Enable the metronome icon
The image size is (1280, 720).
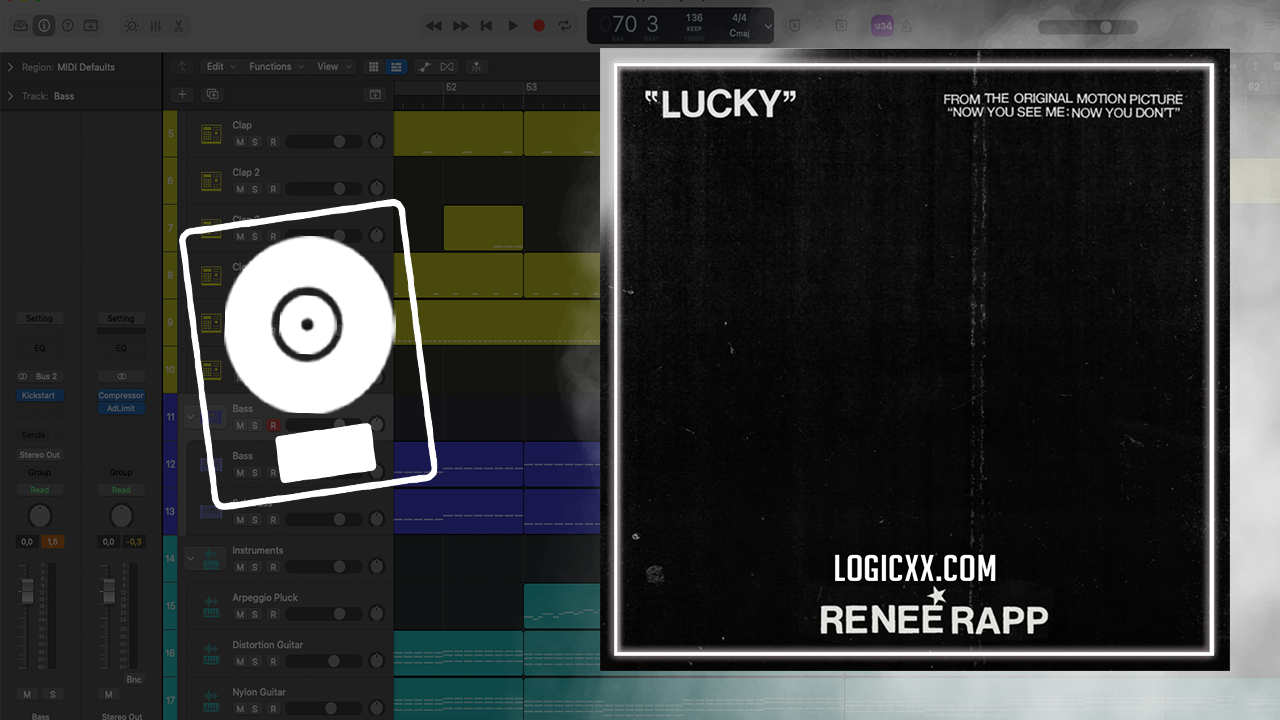tap(906, 26)
